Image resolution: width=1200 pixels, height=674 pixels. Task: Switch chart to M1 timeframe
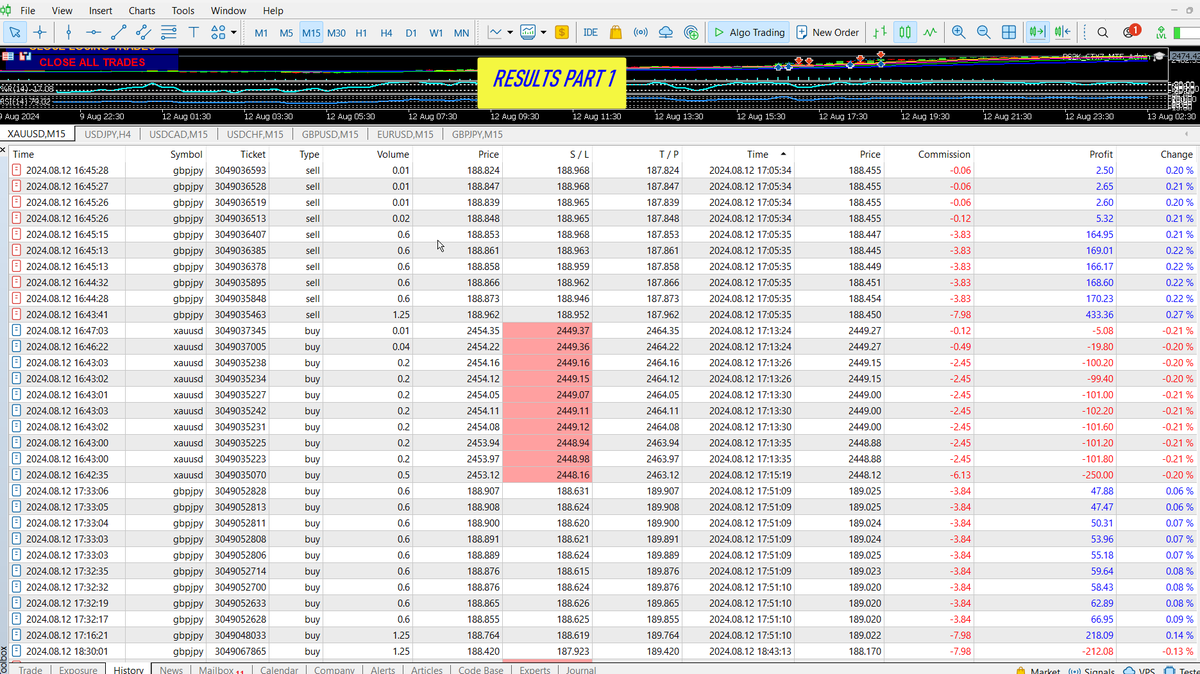261,33
